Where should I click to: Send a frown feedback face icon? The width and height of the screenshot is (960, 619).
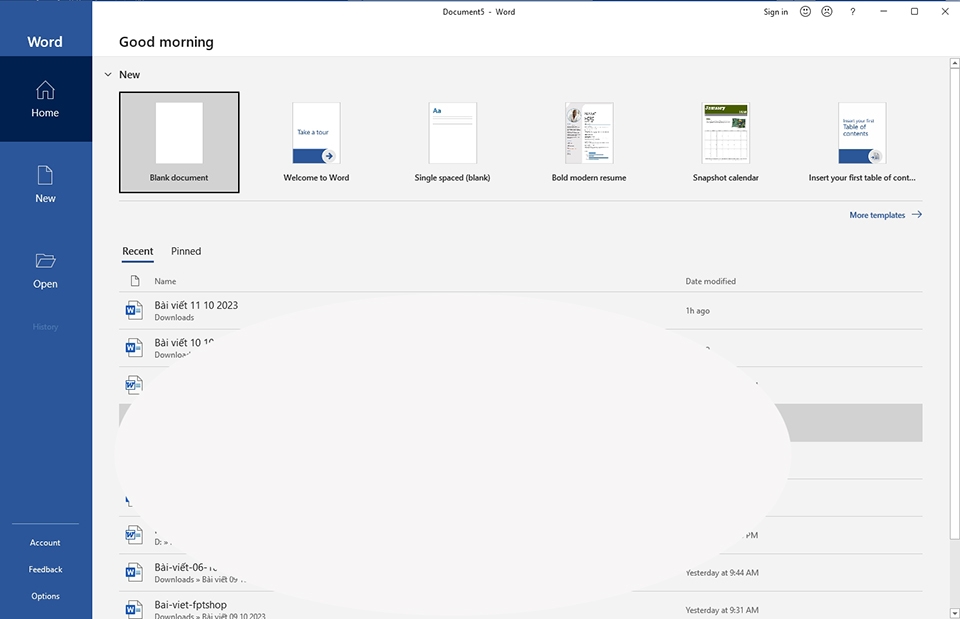[x=827, y=12]
